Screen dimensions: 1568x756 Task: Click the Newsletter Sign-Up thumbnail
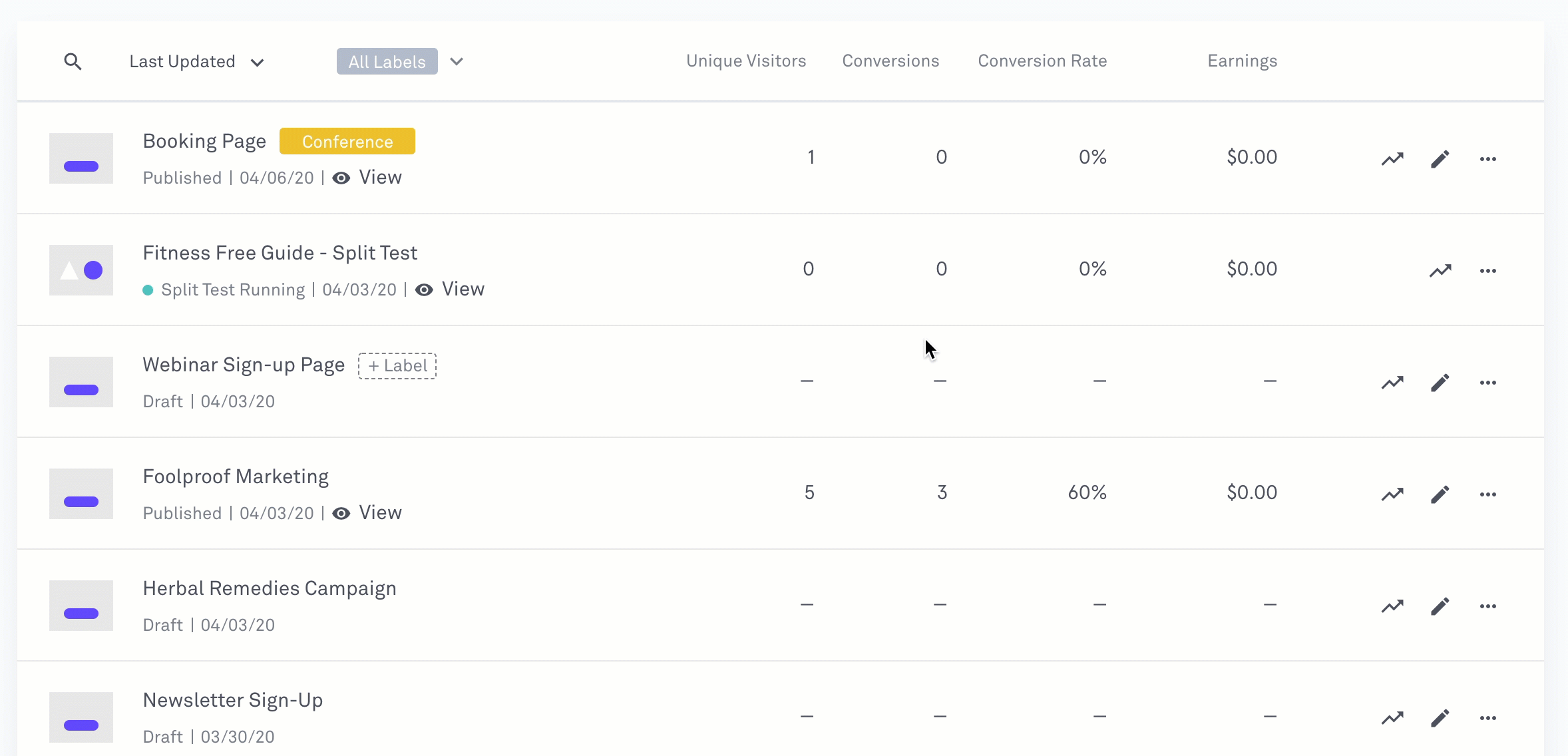(x=81, y=717)
